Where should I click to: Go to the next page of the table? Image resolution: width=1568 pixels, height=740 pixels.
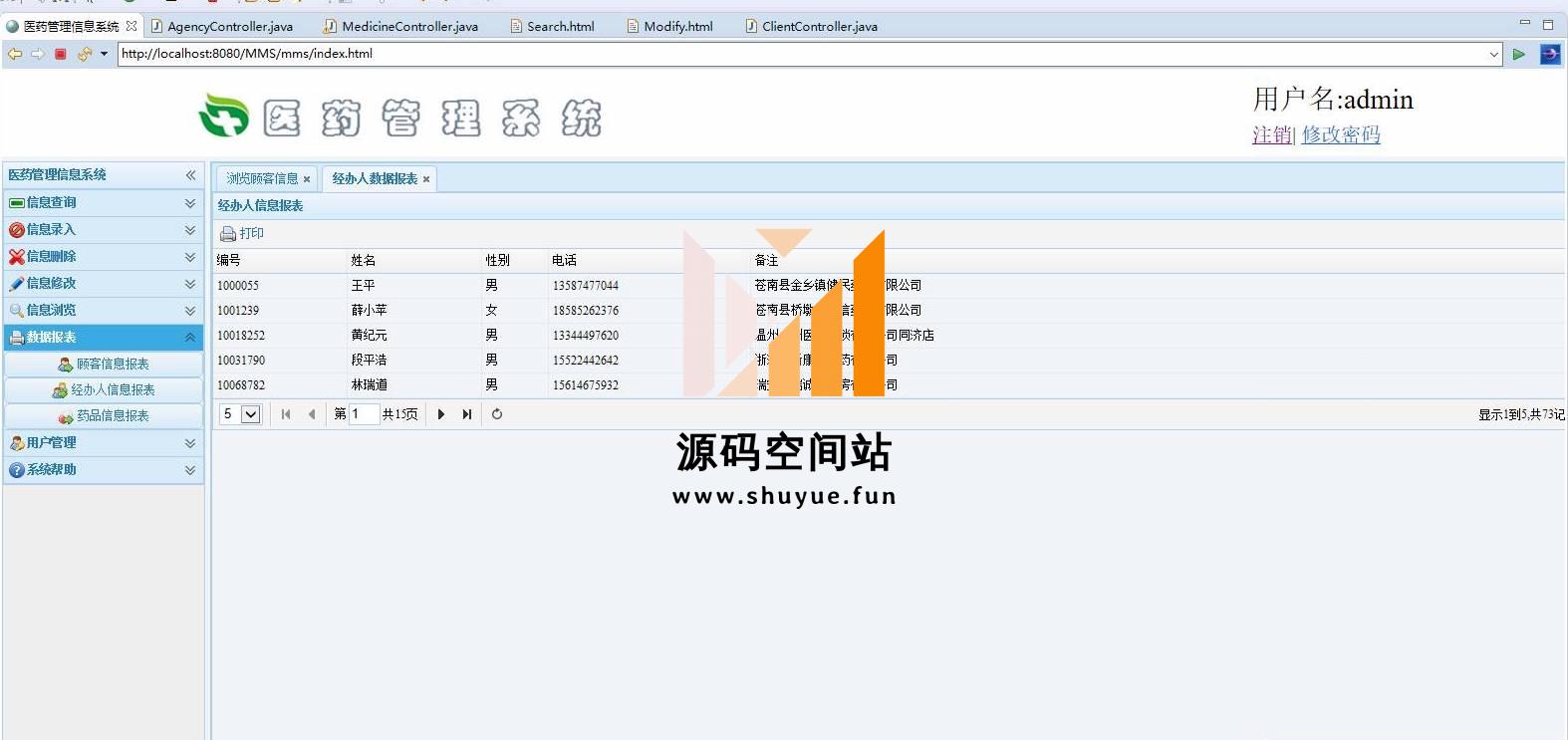[x=441, y=414]
